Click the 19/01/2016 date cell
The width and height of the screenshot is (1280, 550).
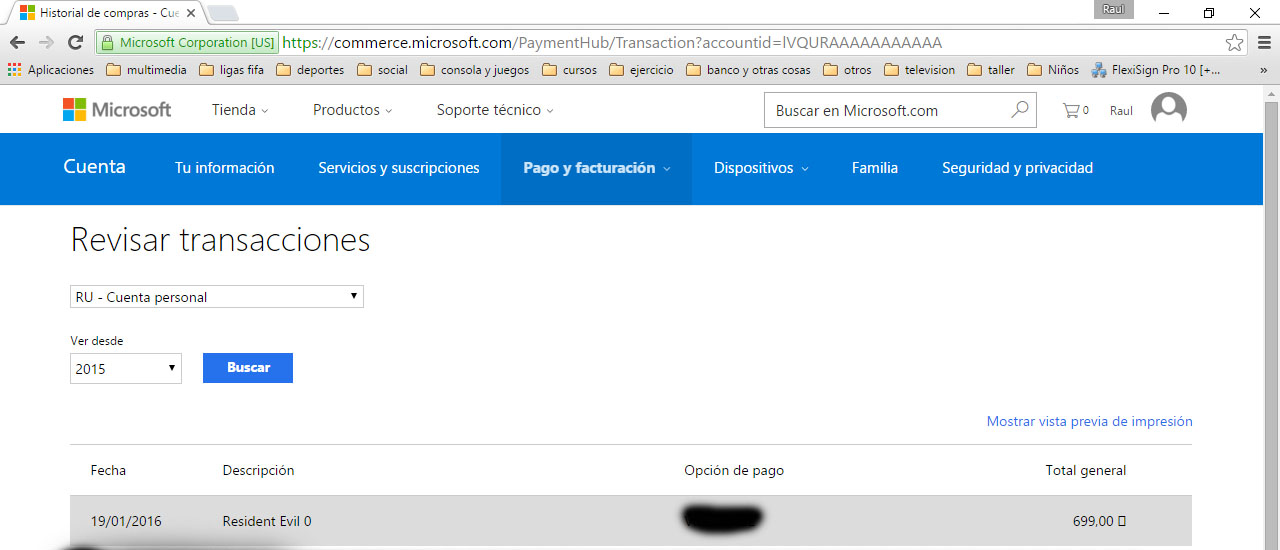point(126,521)
